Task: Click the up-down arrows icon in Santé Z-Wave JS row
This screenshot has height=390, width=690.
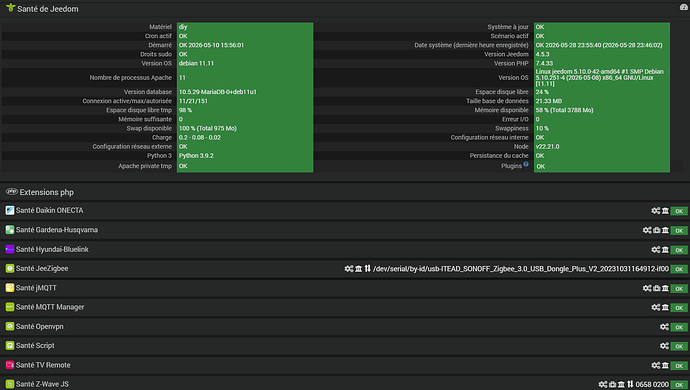Action: [x=630, y=384]
